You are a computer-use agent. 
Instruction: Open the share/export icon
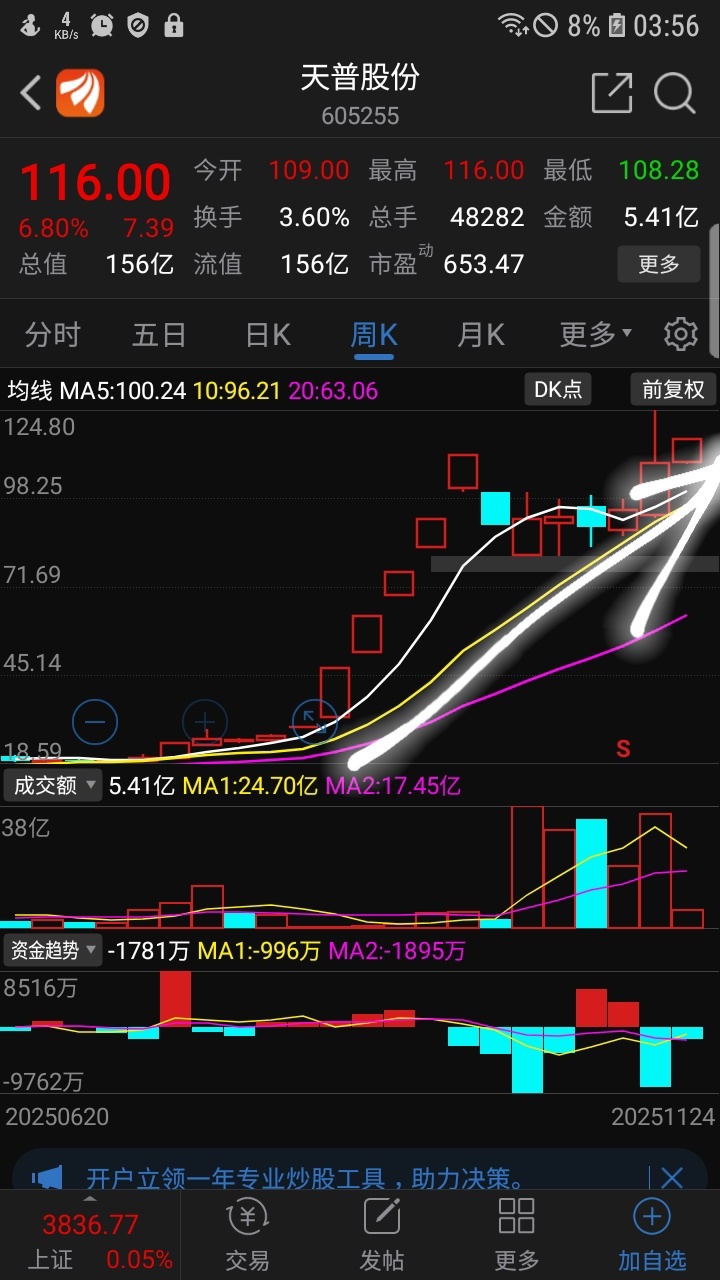pos(612,93)
